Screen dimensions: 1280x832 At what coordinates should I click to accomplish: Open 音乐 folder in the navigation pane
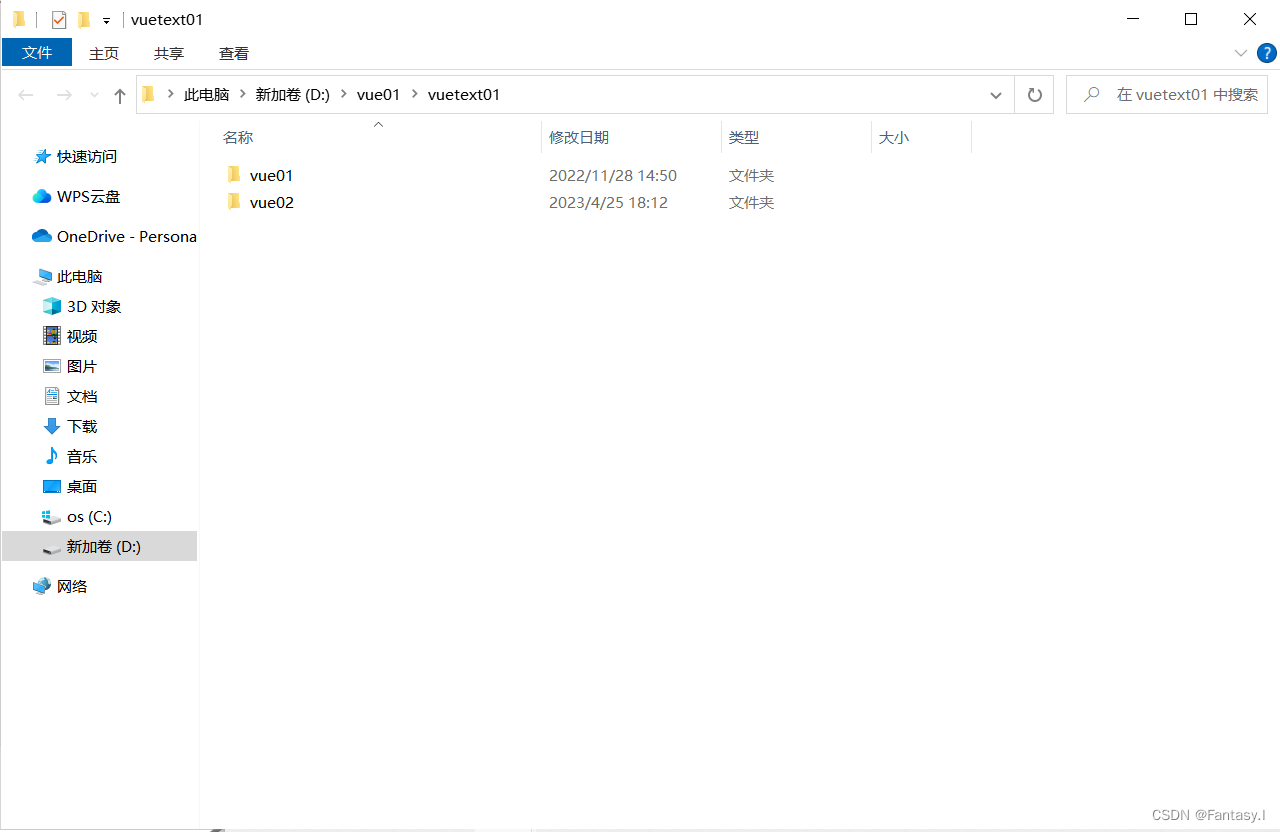click(x=82, y=457)
